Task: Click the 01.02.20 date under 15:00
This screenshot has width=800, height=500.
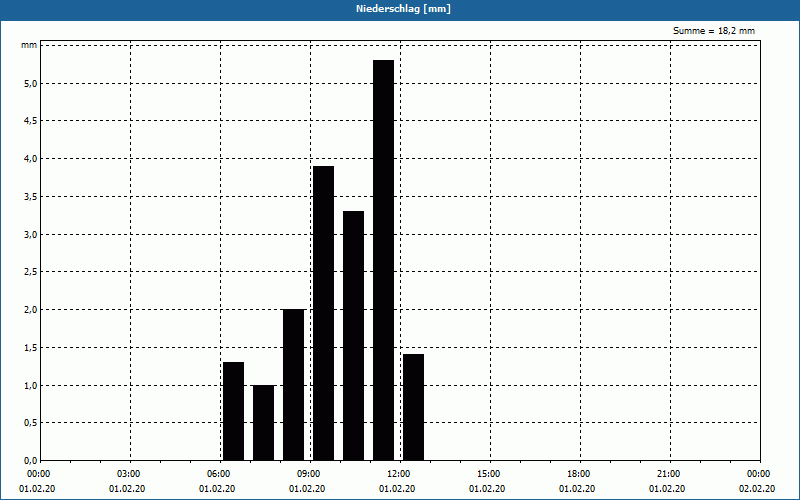Action: [x=487, y=489]
